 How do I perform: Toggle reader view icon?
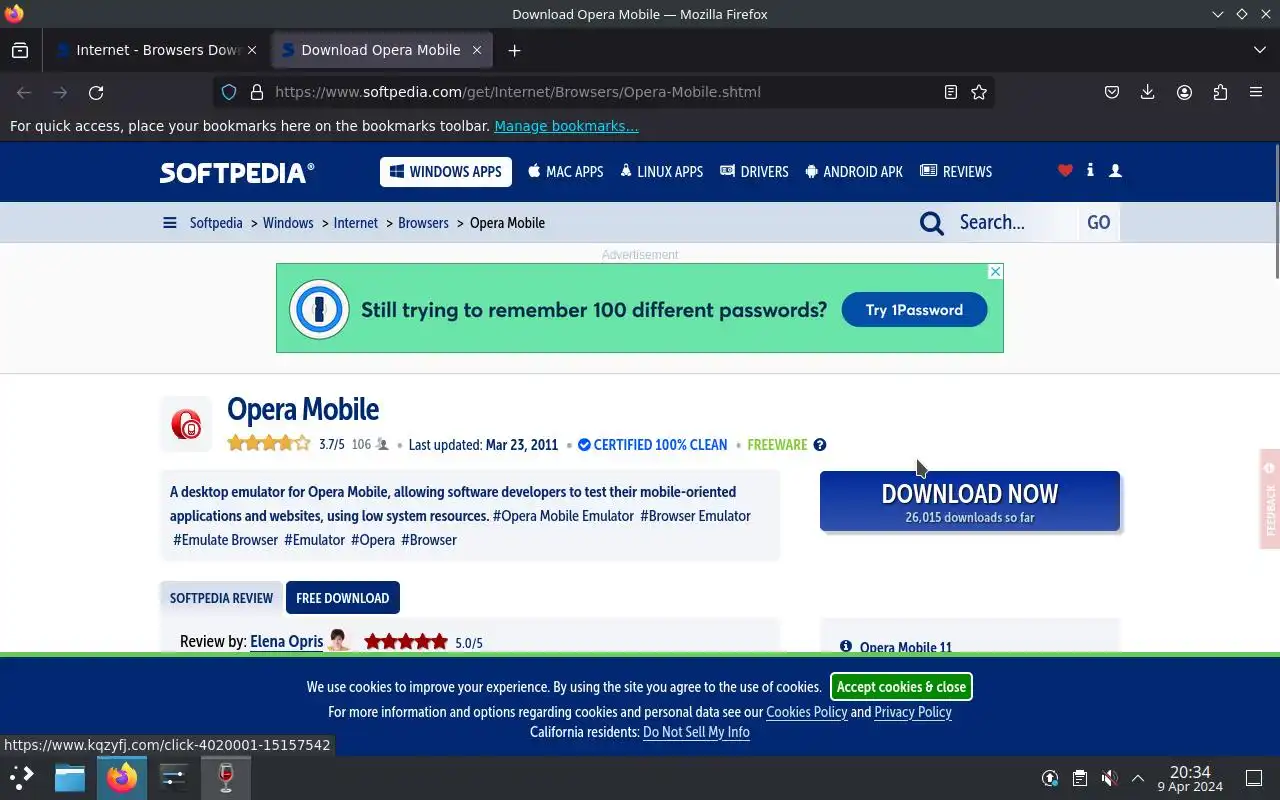tap(951, 92)
